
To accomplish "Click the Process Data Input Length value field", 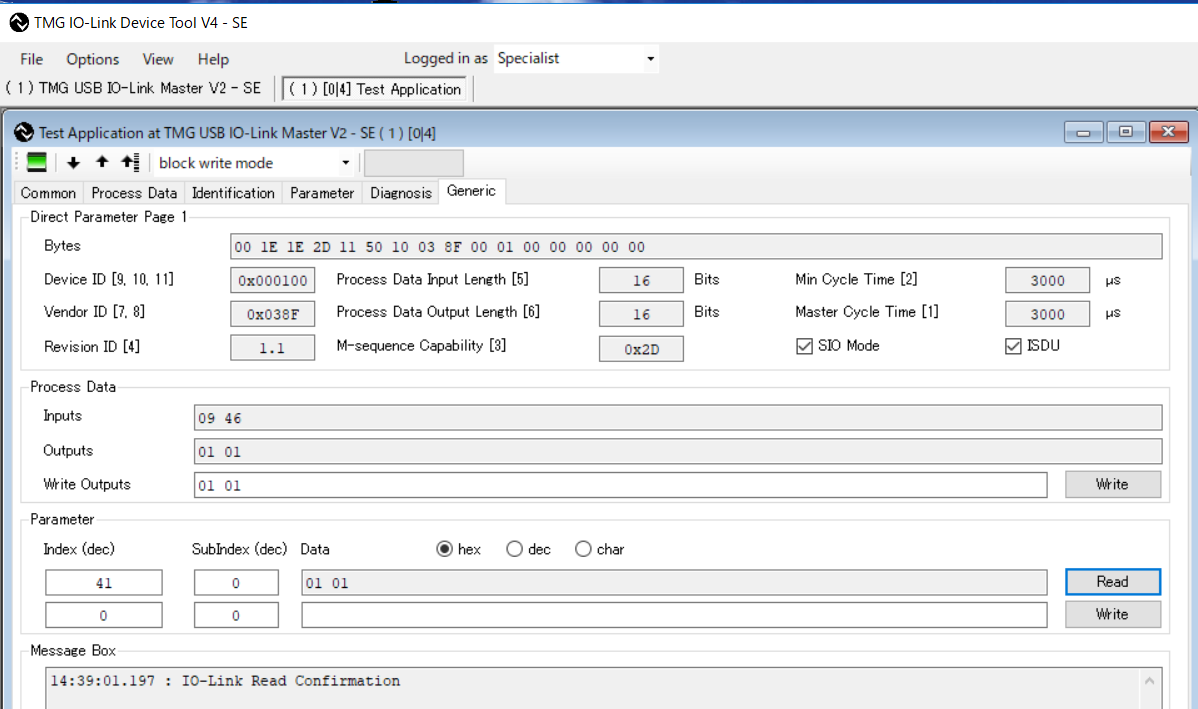I will tap(641, 280).
